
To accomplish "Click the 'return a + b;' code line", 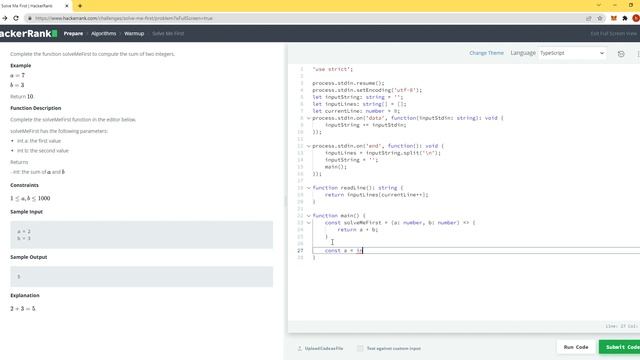I will click(358, 230).
